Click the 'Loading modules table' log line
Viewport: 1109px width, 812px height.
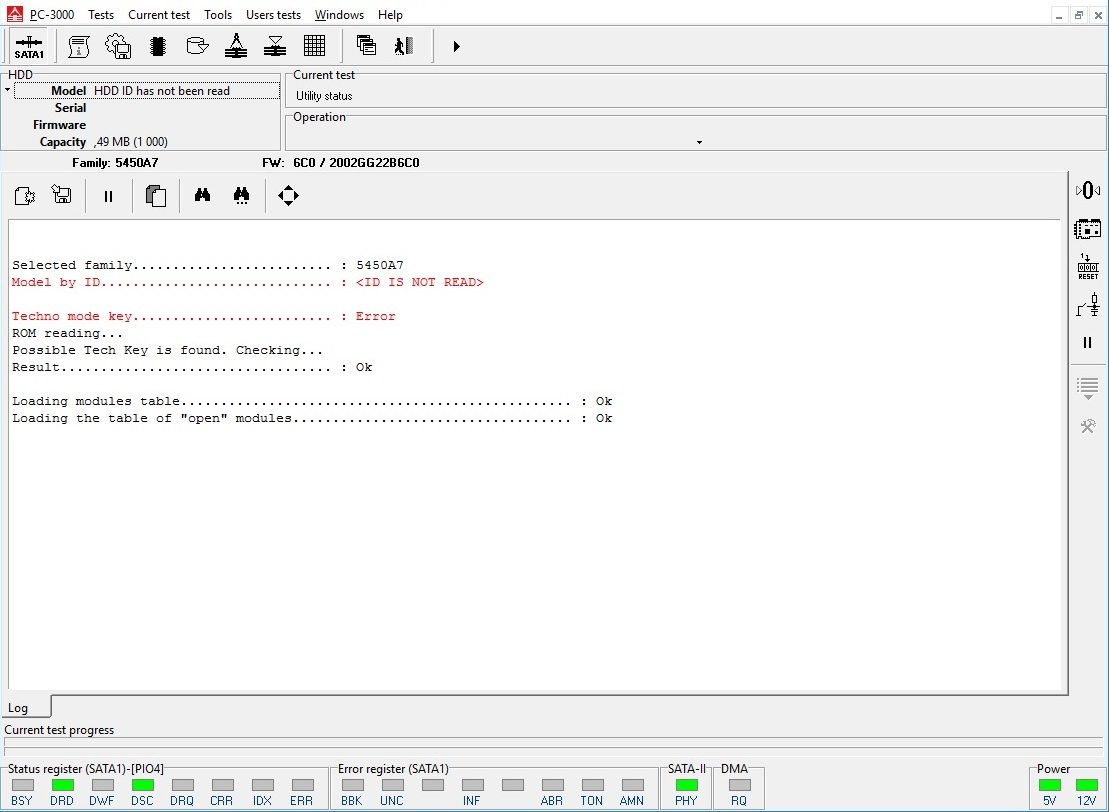[312, 401]
